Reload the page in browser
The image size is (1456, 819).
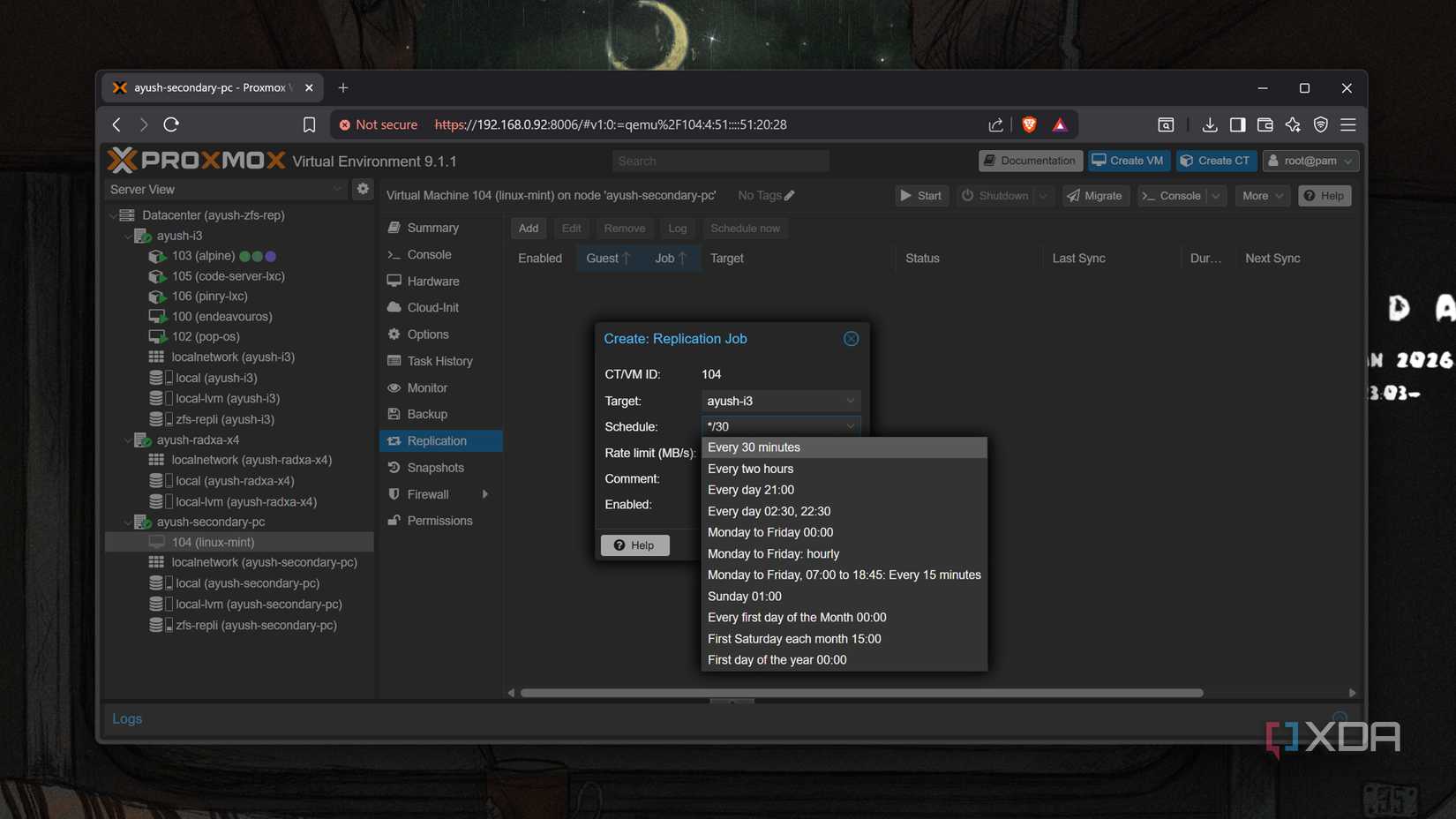coord(171,124)
